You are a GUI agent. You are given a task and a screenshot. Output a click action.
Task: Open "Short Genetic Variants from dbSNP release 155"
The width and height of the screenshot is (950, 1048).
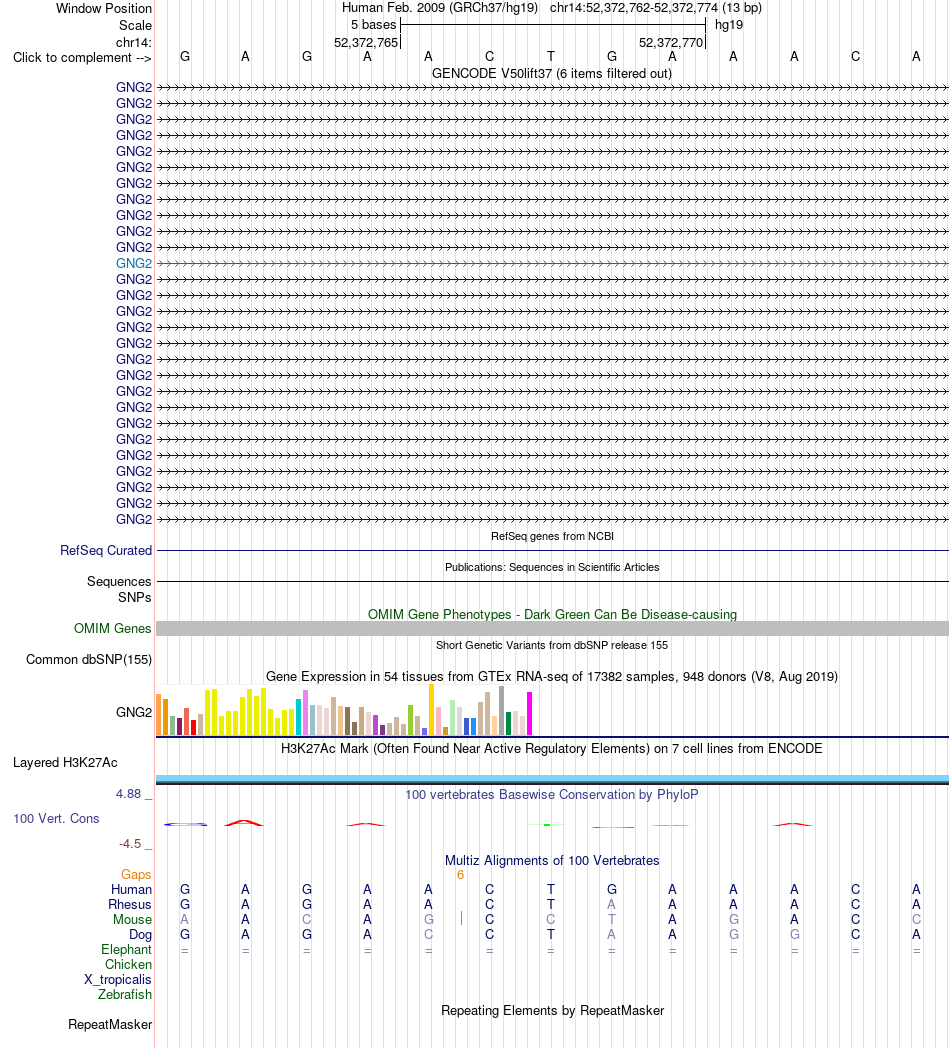[x=552, y=646]
